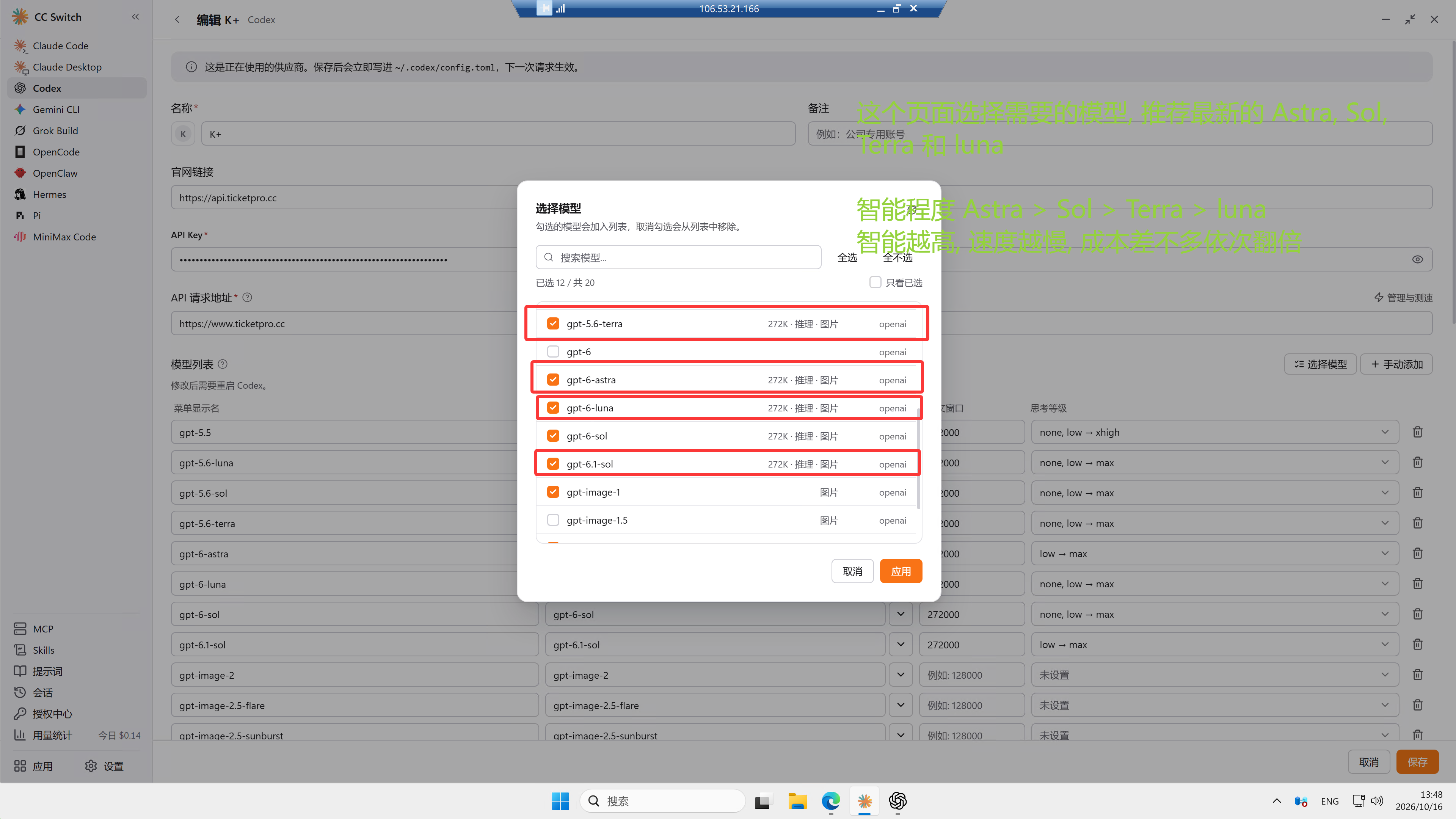Open 未设置 thinking dropdown for gpt-image-2
The image size is (1456, 819).
tap(1214, 675)
